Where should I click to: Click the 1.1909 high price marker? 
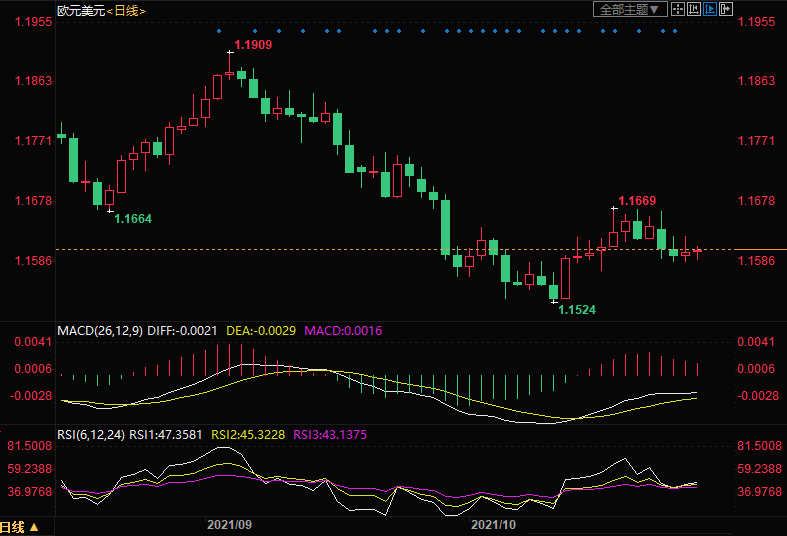[x=252, y=45]
